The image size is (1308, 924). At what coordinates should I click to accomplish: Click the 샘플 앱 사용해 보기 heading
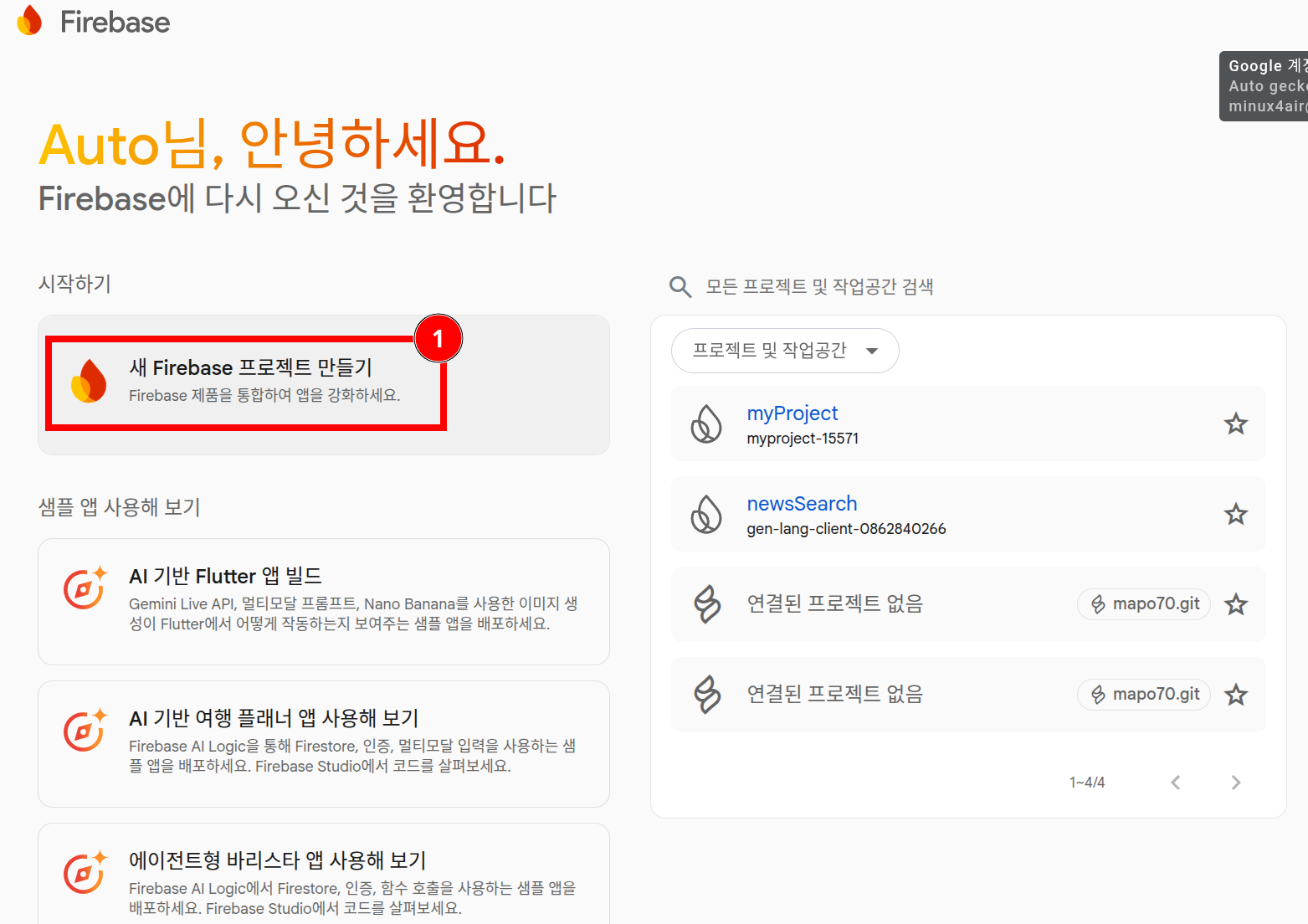119,507
